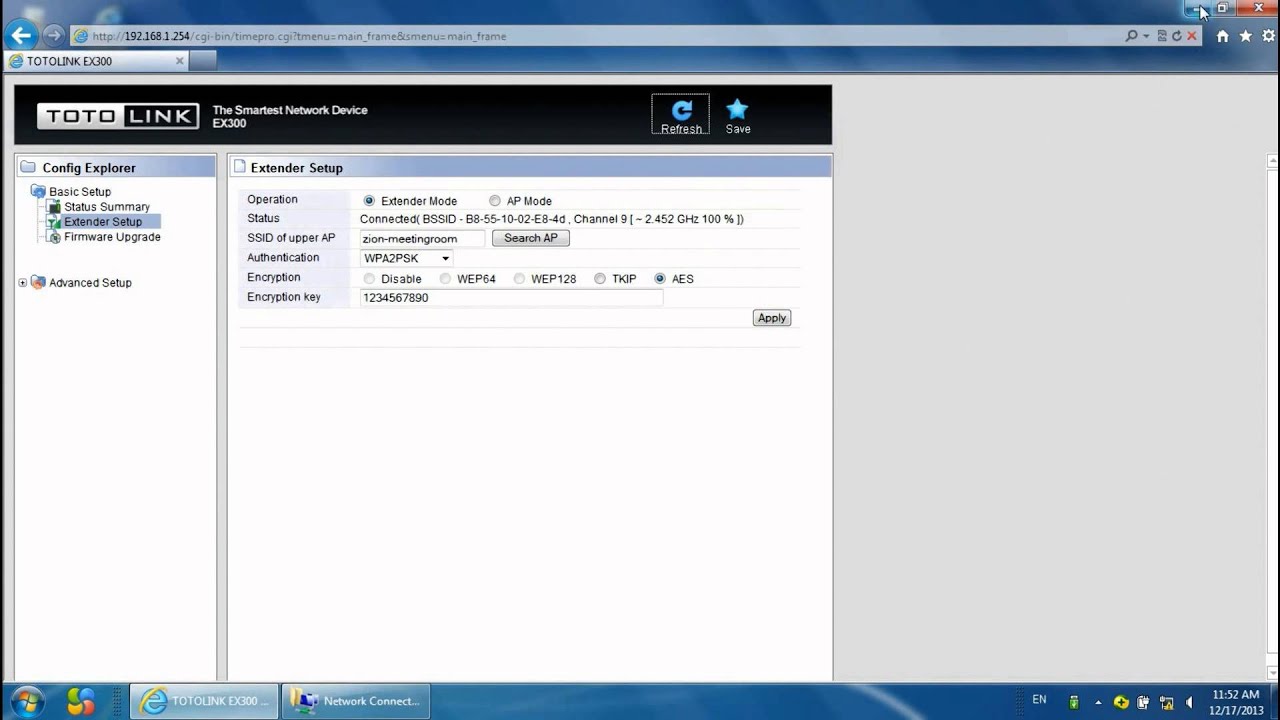Image resolution: width=1280 pixels, height=720 pixels.
Task: Click the second pinned taskbar icon
Action: point(81,700)
